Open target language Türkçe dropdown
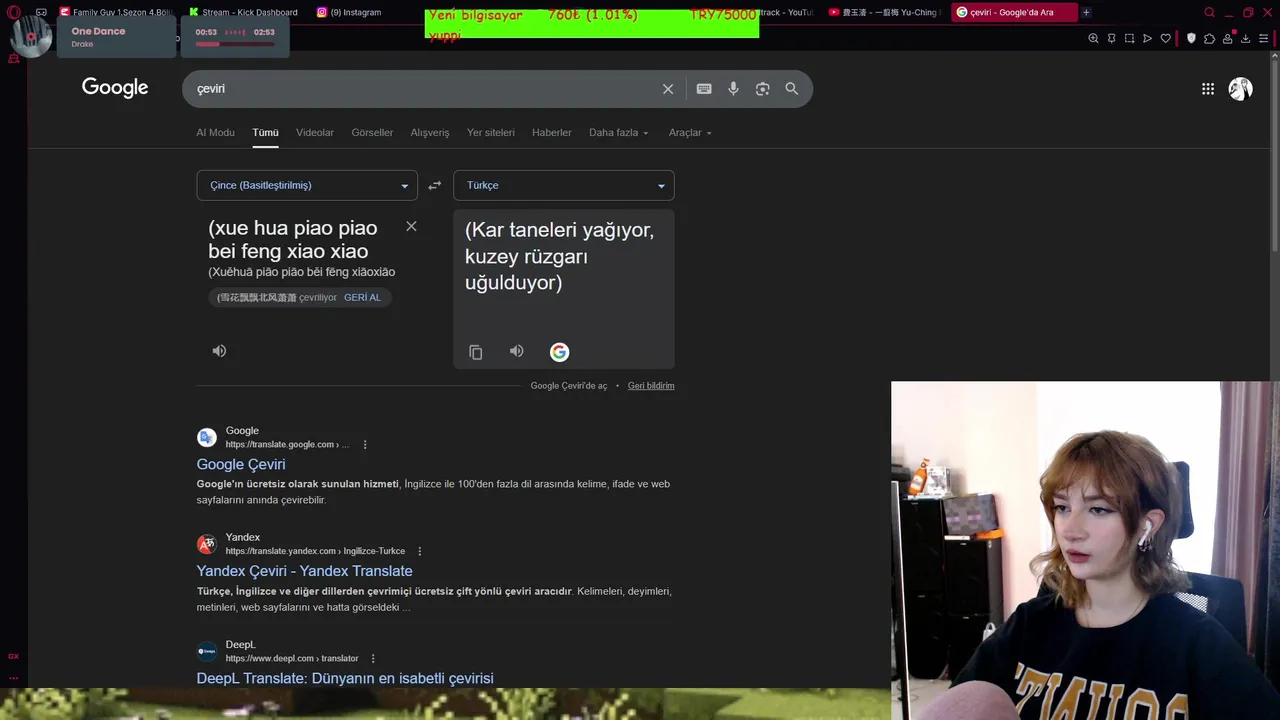The image size is (1280, 720). [x=564, y=185]
